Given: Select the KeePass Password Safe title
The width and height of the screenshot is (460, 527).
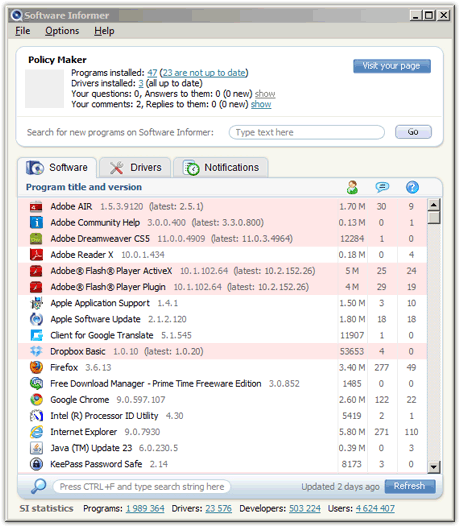Looking at the screenshot, I should [96, 464].
